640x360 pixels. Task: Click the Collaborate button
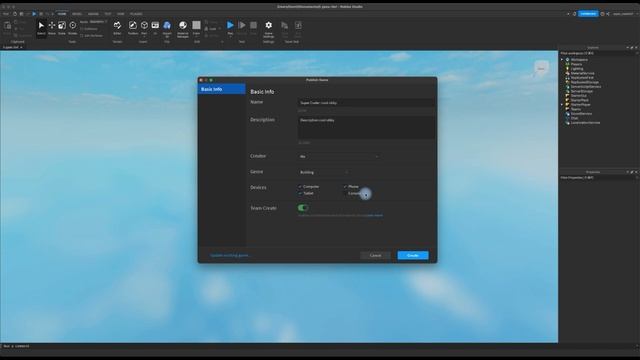tap(588, 14)
